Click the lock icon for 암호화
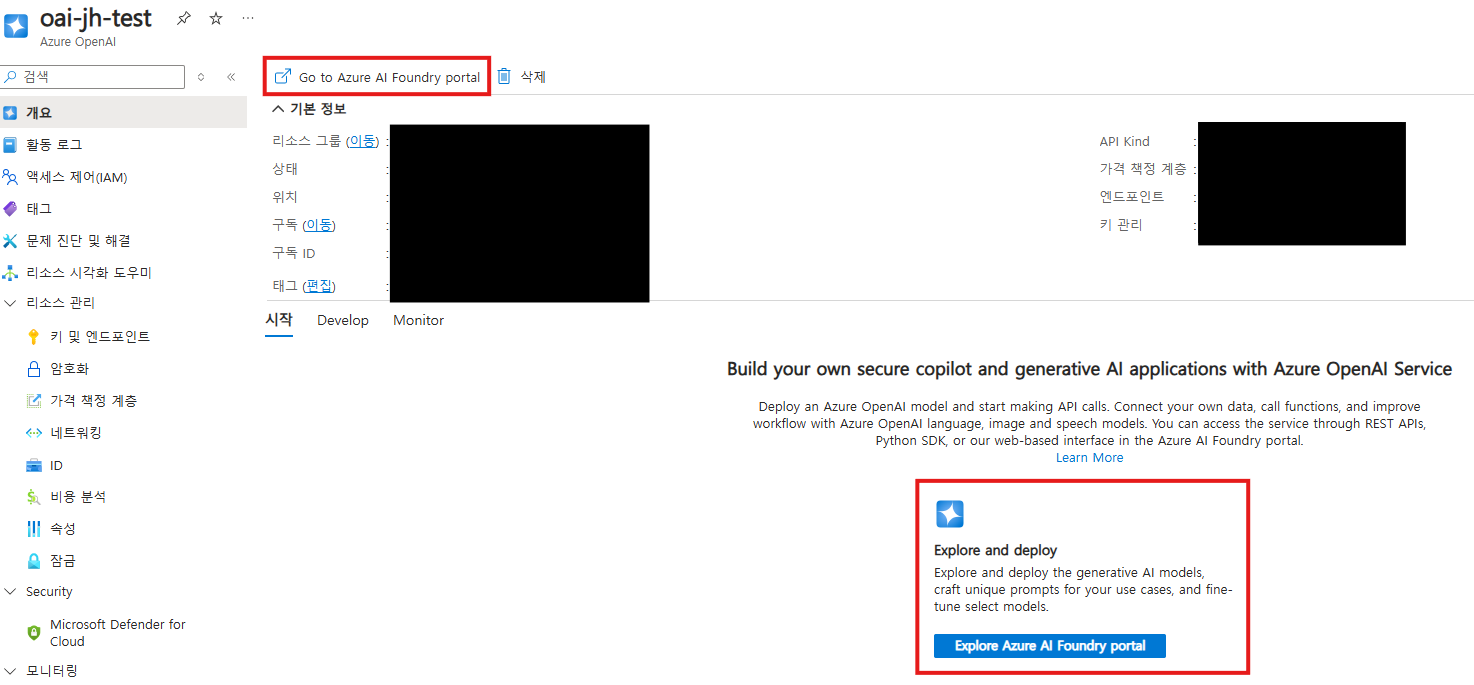Screen dimensions: 1474x685 34,369
